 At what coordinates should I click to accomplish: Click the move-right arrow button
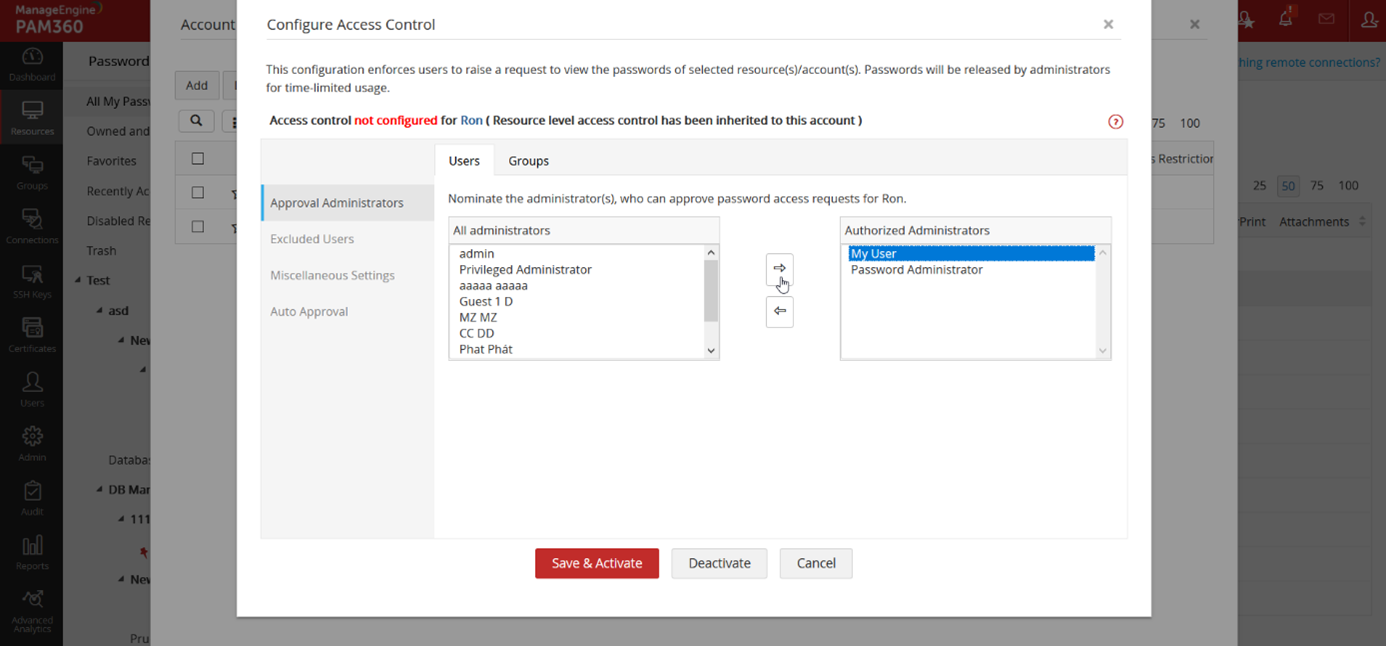(x=779, y=268)
